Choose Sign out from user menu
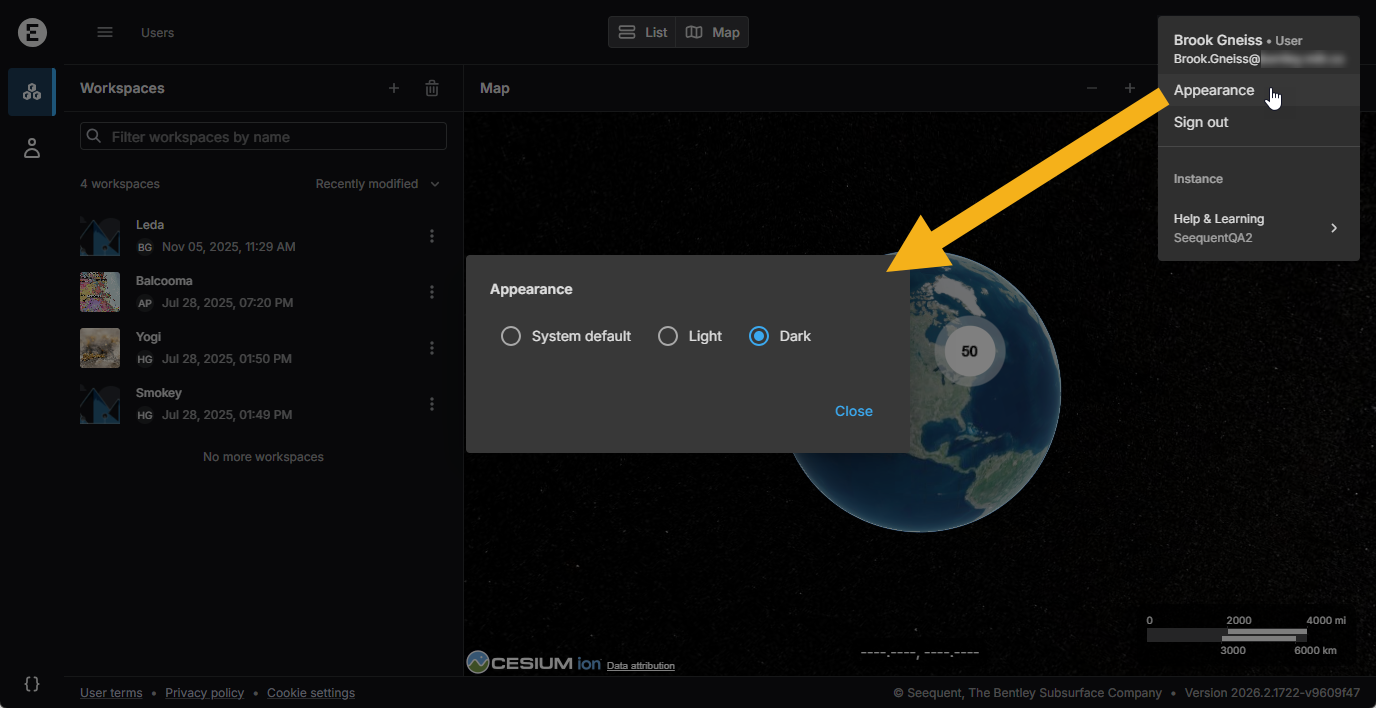The width and height of the screenshot is (1376, 708). [x=1201, y=122]
